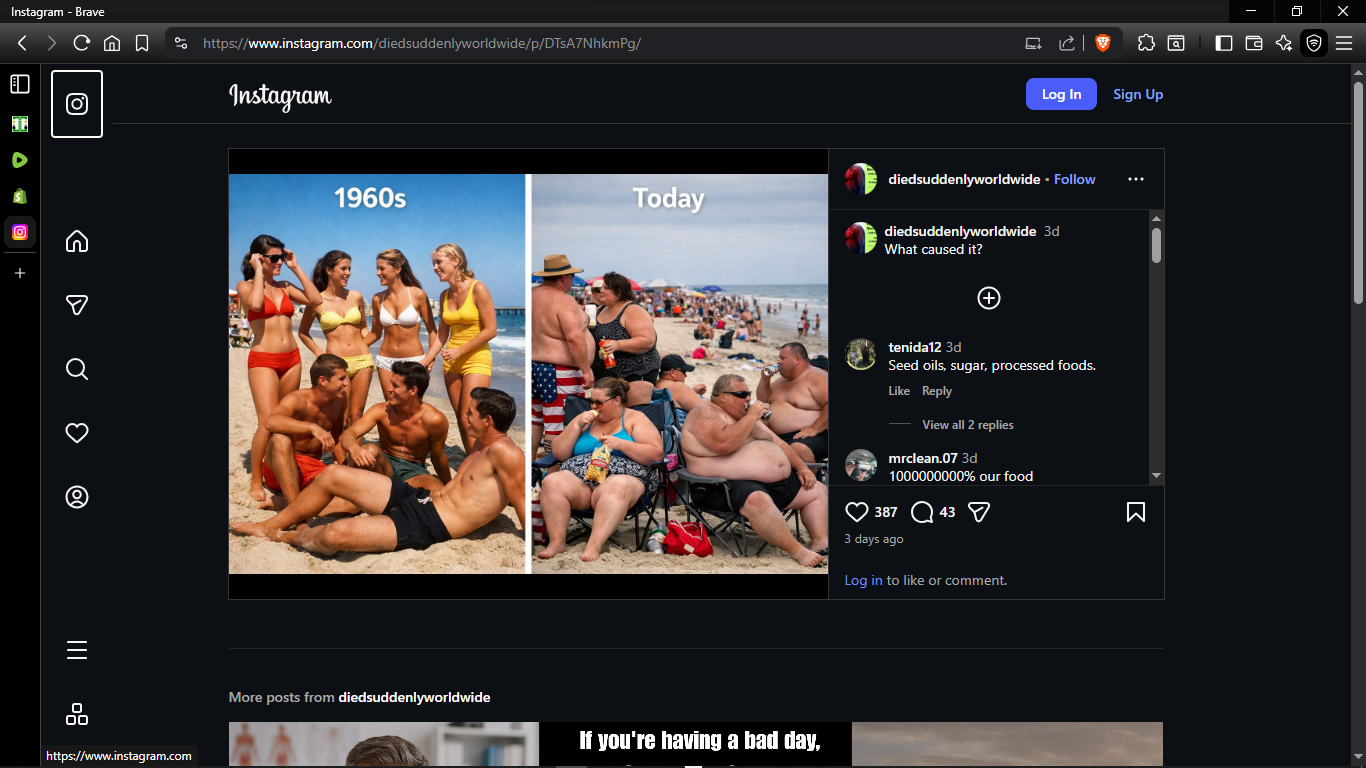Open the three-dot post options menu
This screenshot has height=768, width=1366.
(1135, 179)
